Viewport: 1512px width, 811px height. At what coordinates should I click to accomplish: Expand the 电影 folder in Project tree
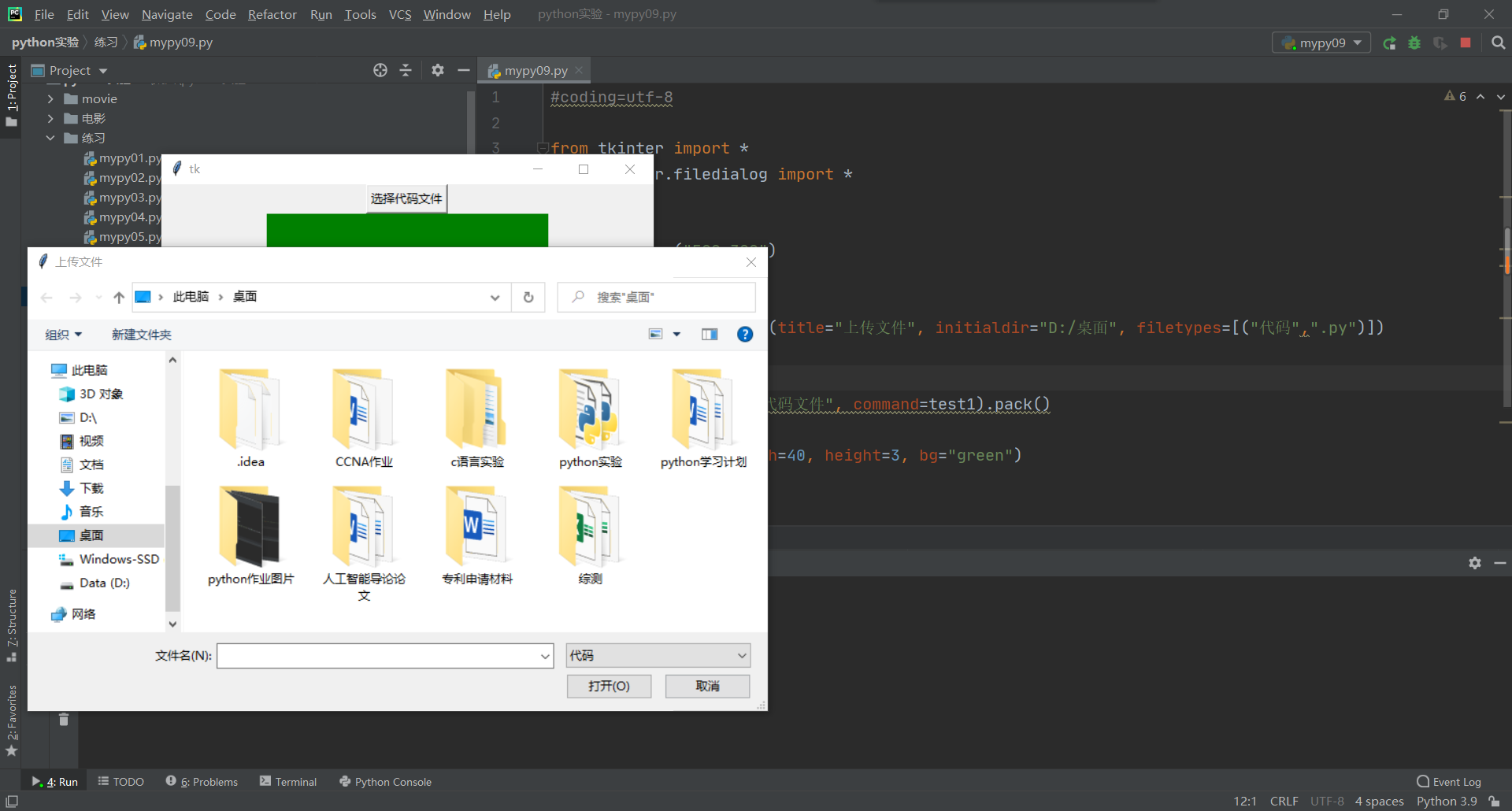tap(50, 118)
